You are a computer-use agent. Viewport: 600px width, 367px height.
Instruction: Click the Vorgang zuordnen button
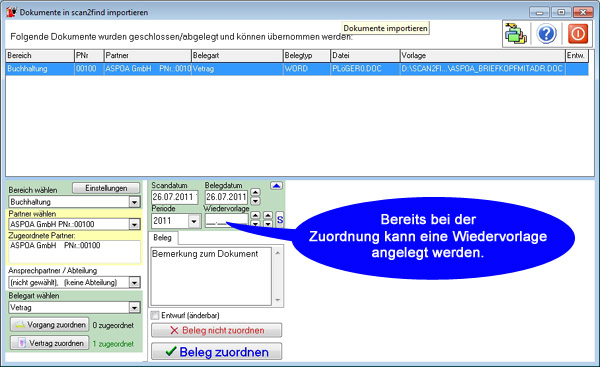(x=50, y=325)
